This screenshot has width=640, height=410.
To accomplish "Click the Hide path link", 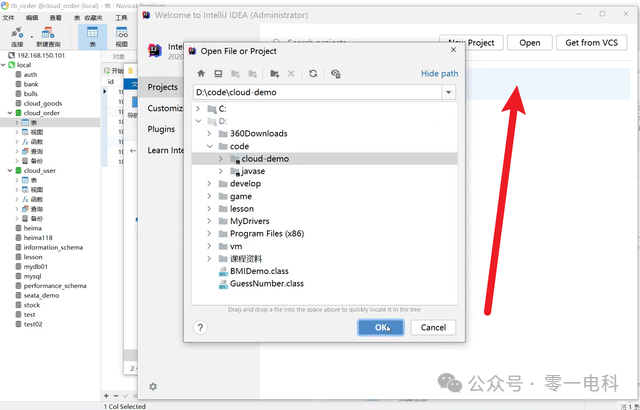I will pos(439,73).
